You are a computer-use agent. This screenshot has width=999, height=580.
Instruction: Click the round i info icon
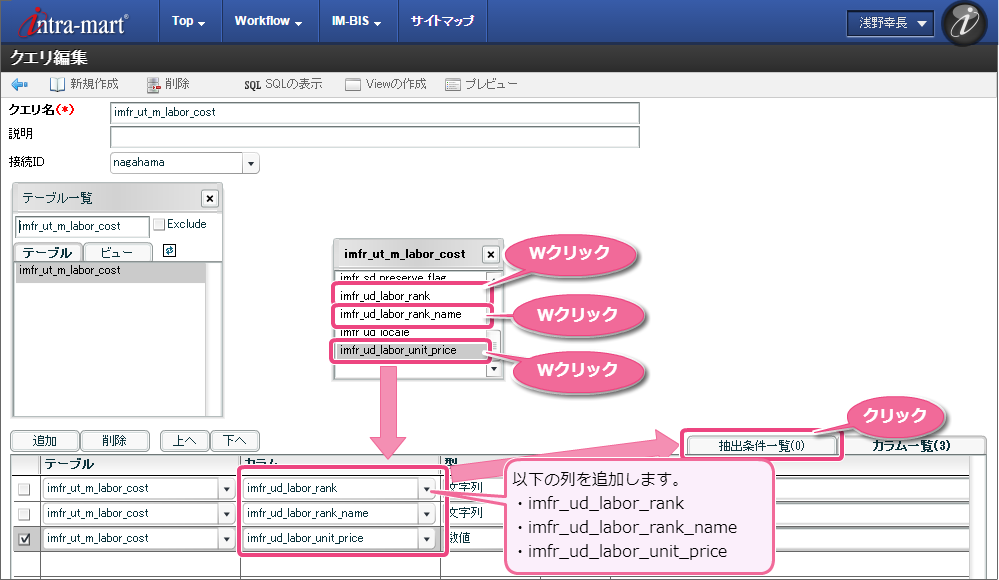click(964, 24)
